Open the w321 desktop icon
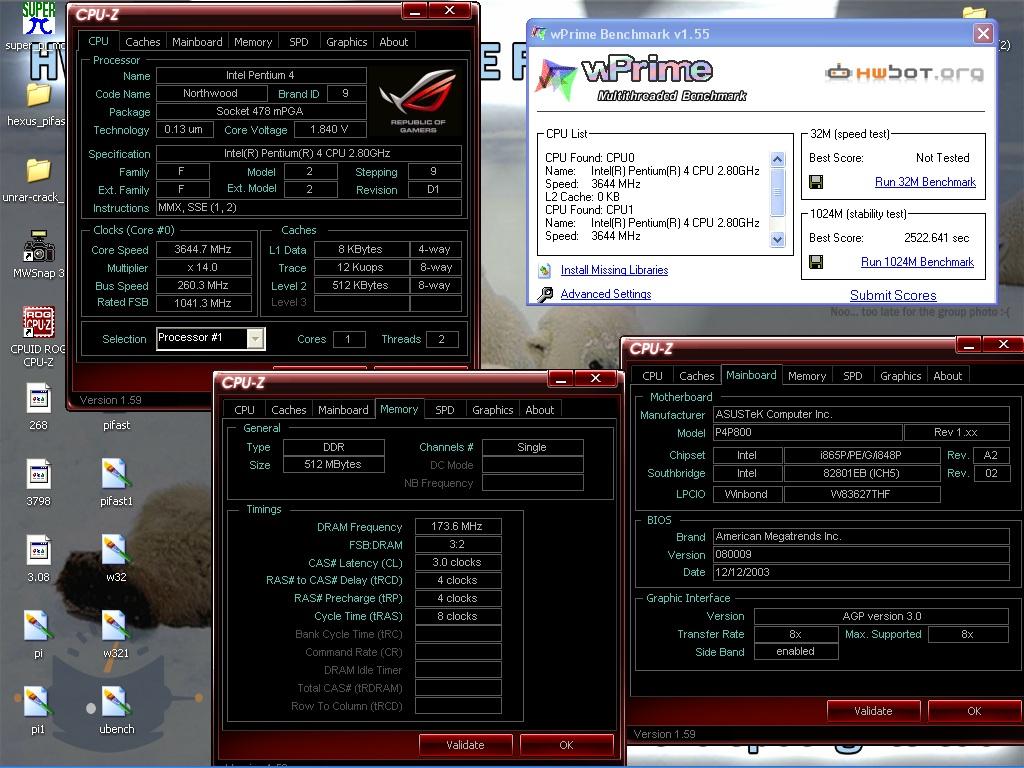Viewport: 1024px width, 768px height. [116, 626]
